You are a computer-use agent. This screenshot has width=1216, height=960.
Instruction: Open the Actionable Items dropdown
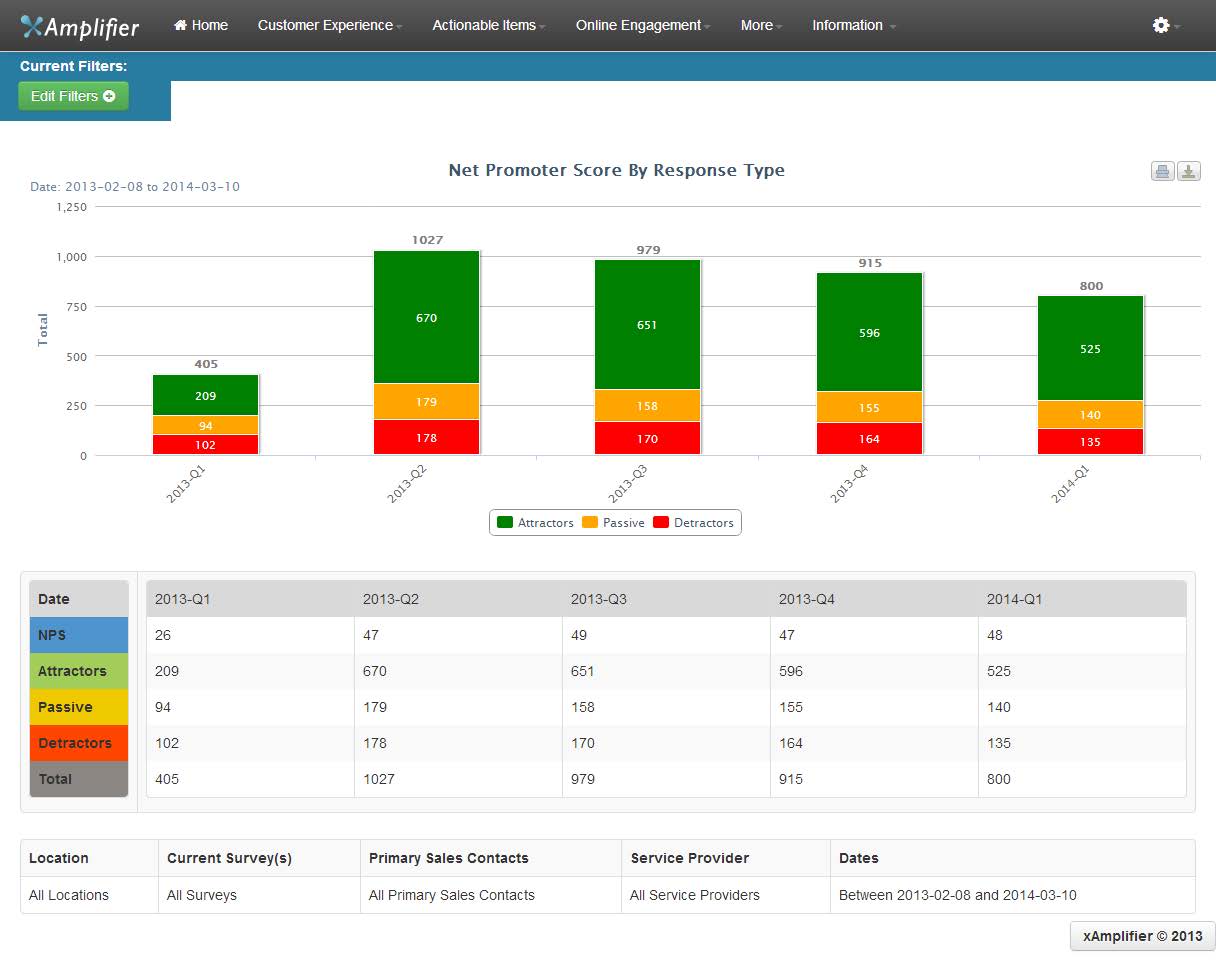pos(489,25)
